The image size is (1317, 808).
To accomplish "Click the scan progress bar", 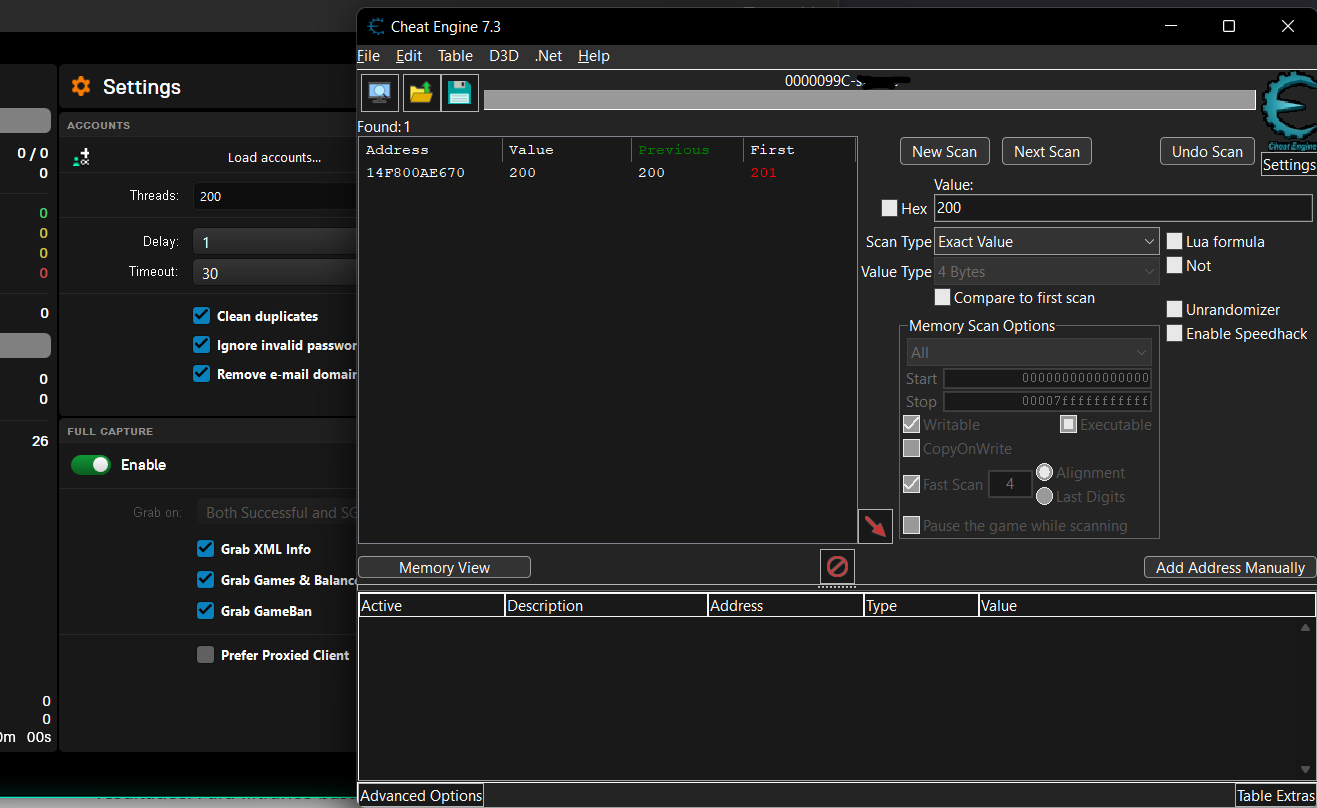I will 869,100.
